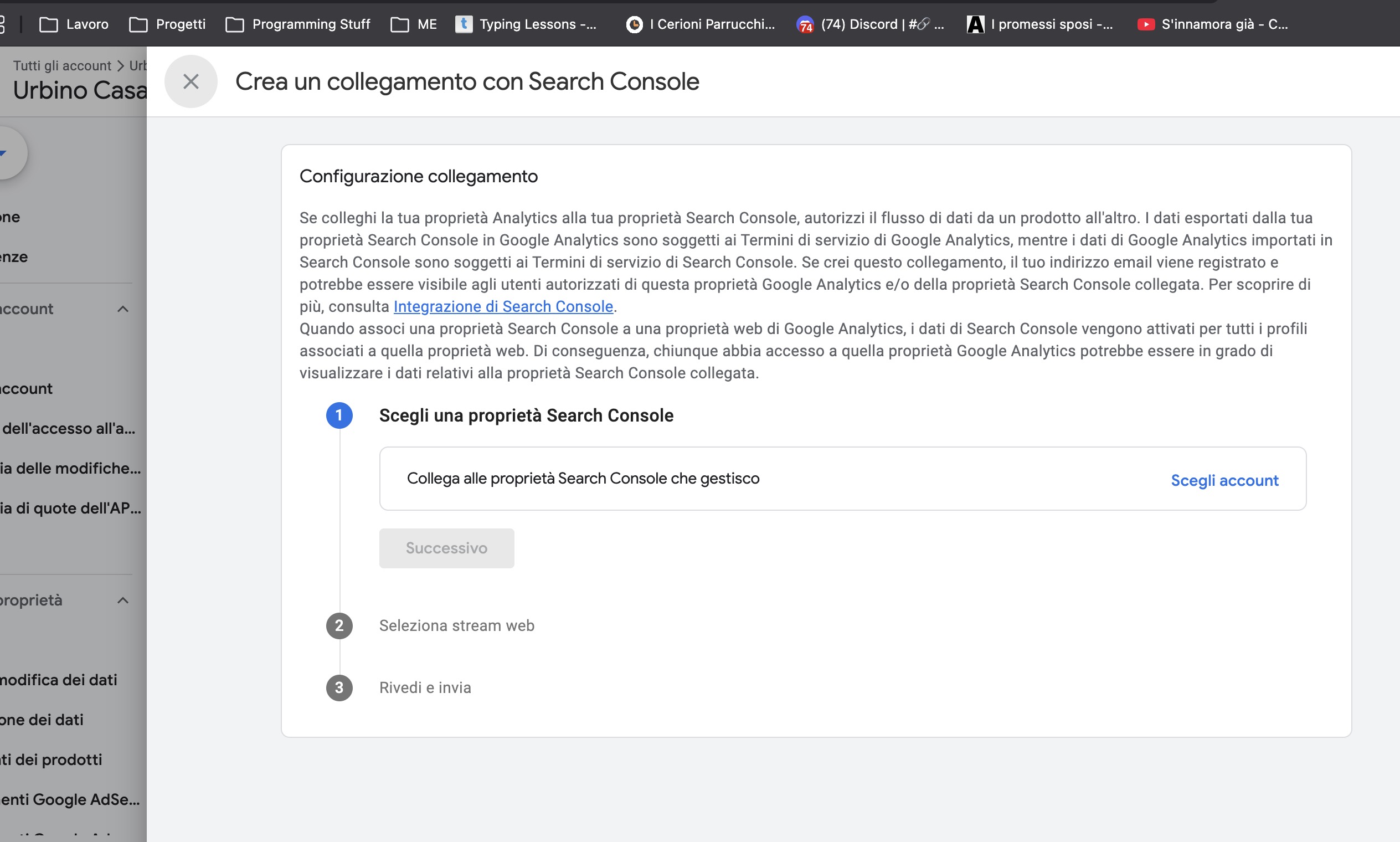Open sidebar item ending 'ti dei prodotti'
Image resolution: width=1400 pixels, height=842 pixels.
coord(51,759)
